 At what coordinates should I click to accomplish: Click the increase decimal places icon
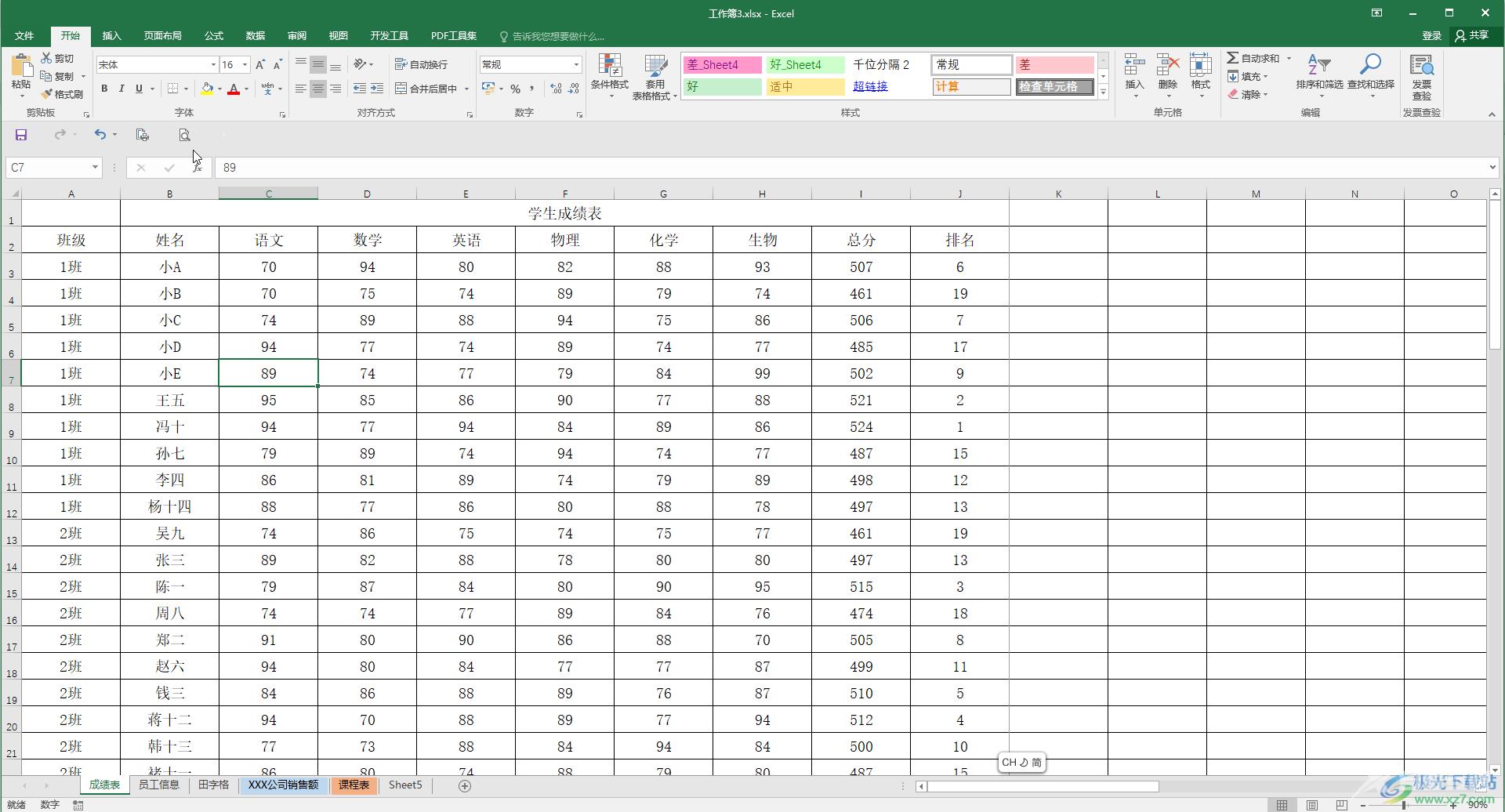pos(556,89)
